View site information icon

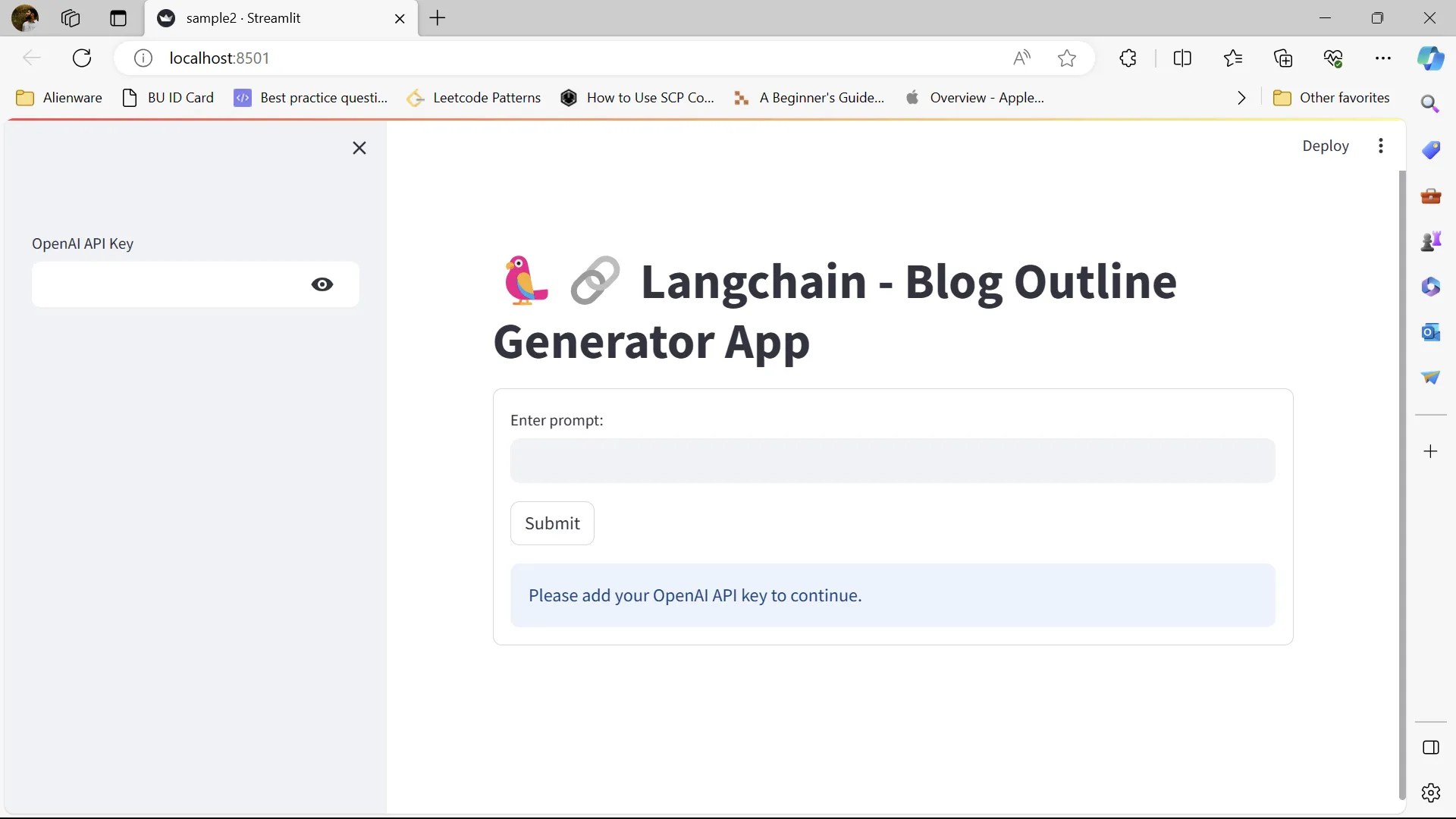(x=143, y=58)
